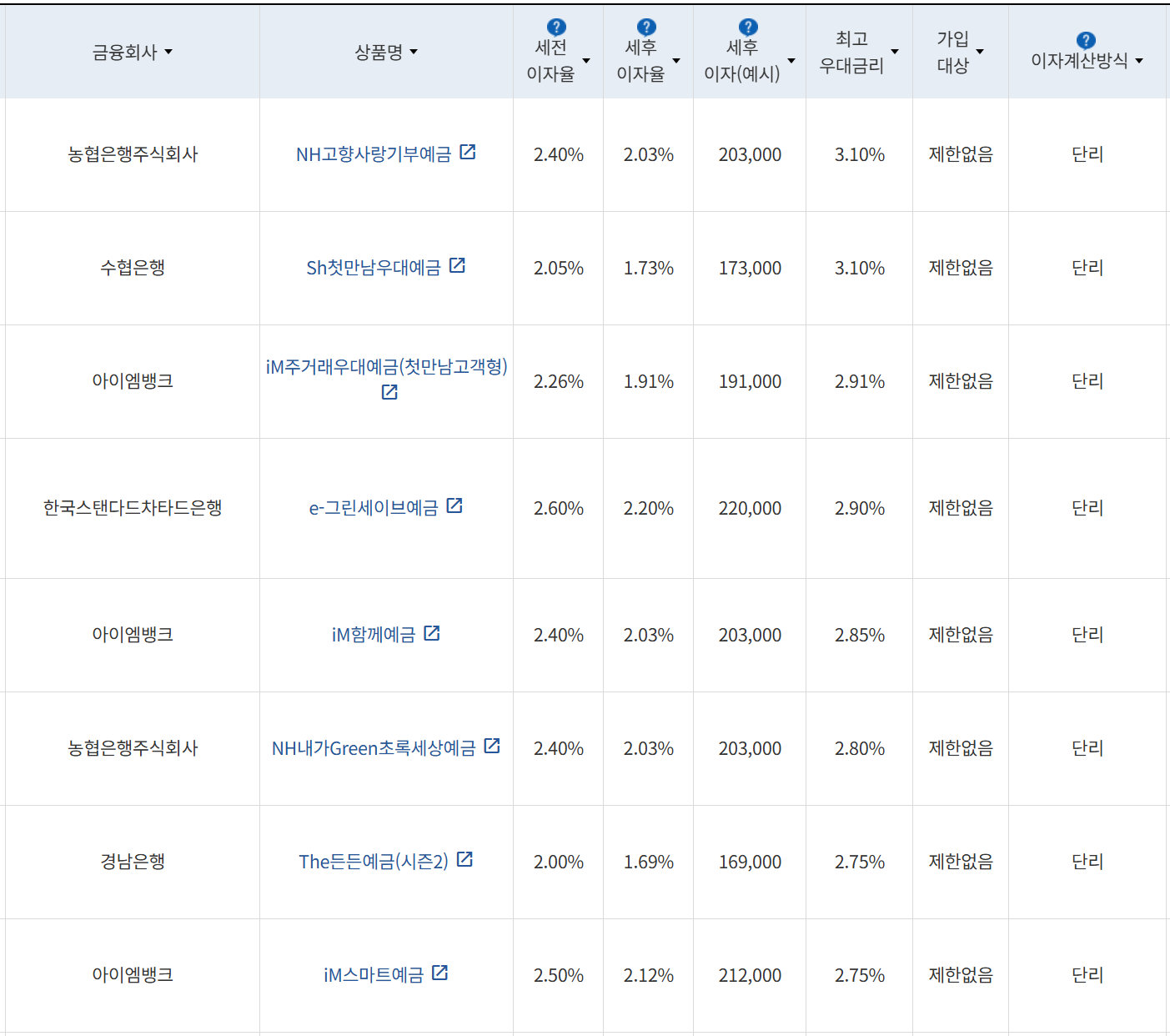Click external link icon beside Sh첫만남우대예금
Viewport: 1170px width, 1036px height.
tap(457, 265)
